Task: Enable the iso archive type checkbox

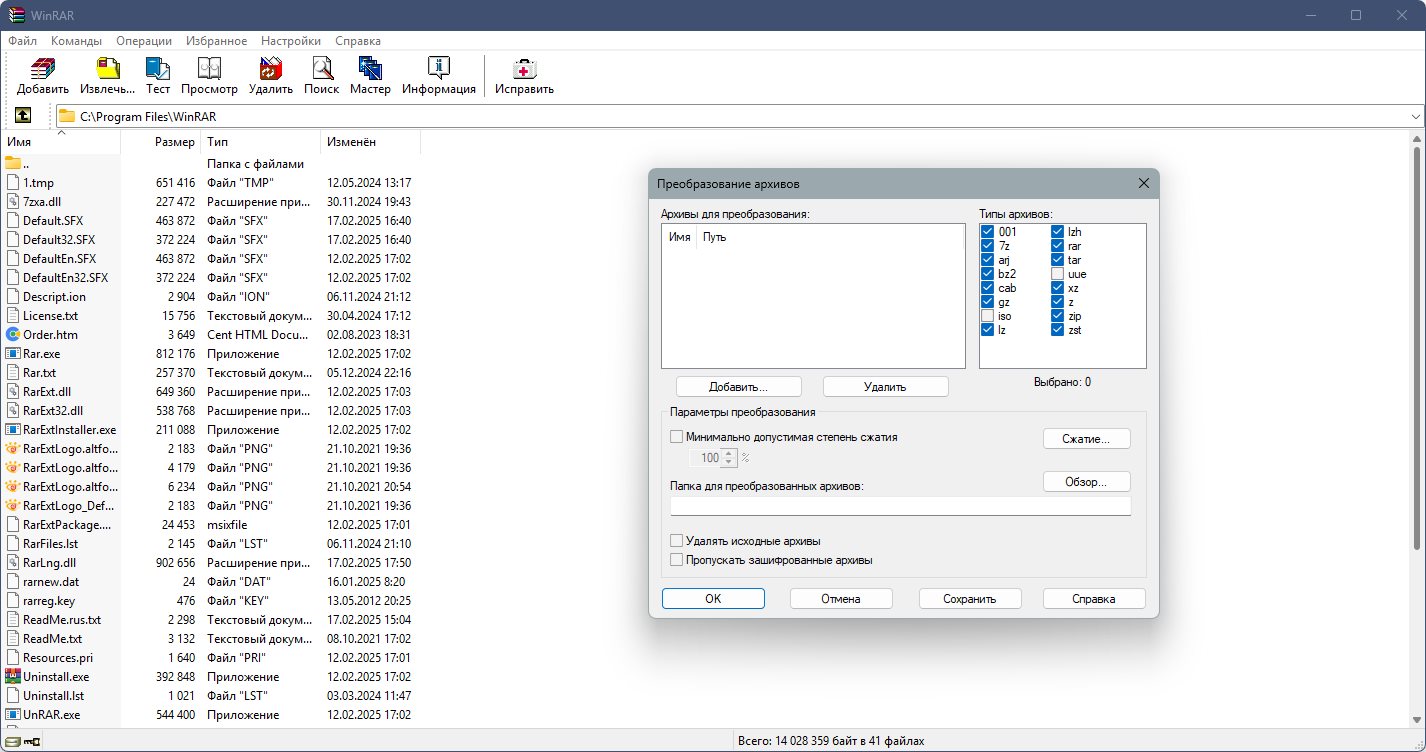Action: point(988,316)
